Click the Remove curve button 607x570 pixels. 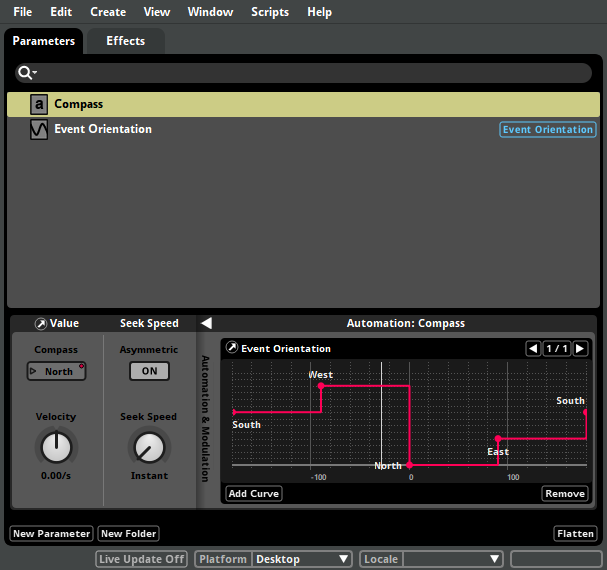(564, 494)
